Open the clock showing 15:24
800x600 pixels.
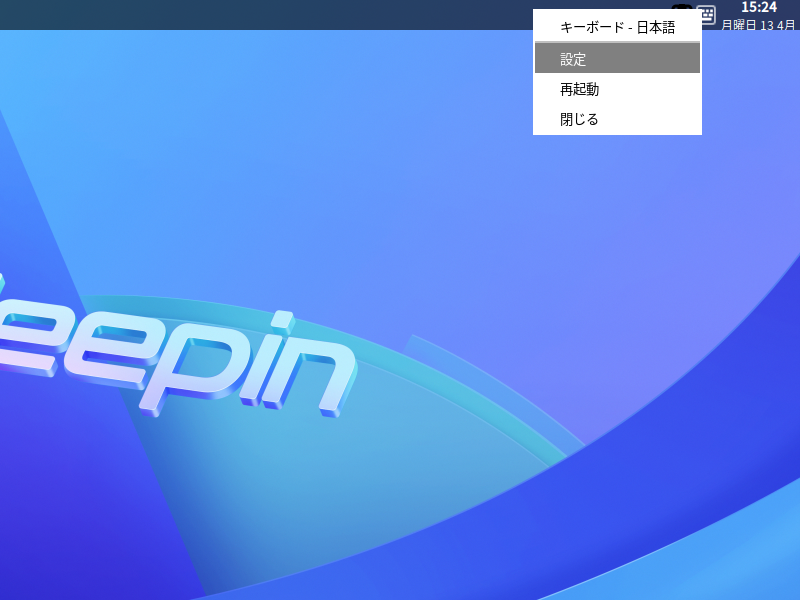click(x=758, y=7)
